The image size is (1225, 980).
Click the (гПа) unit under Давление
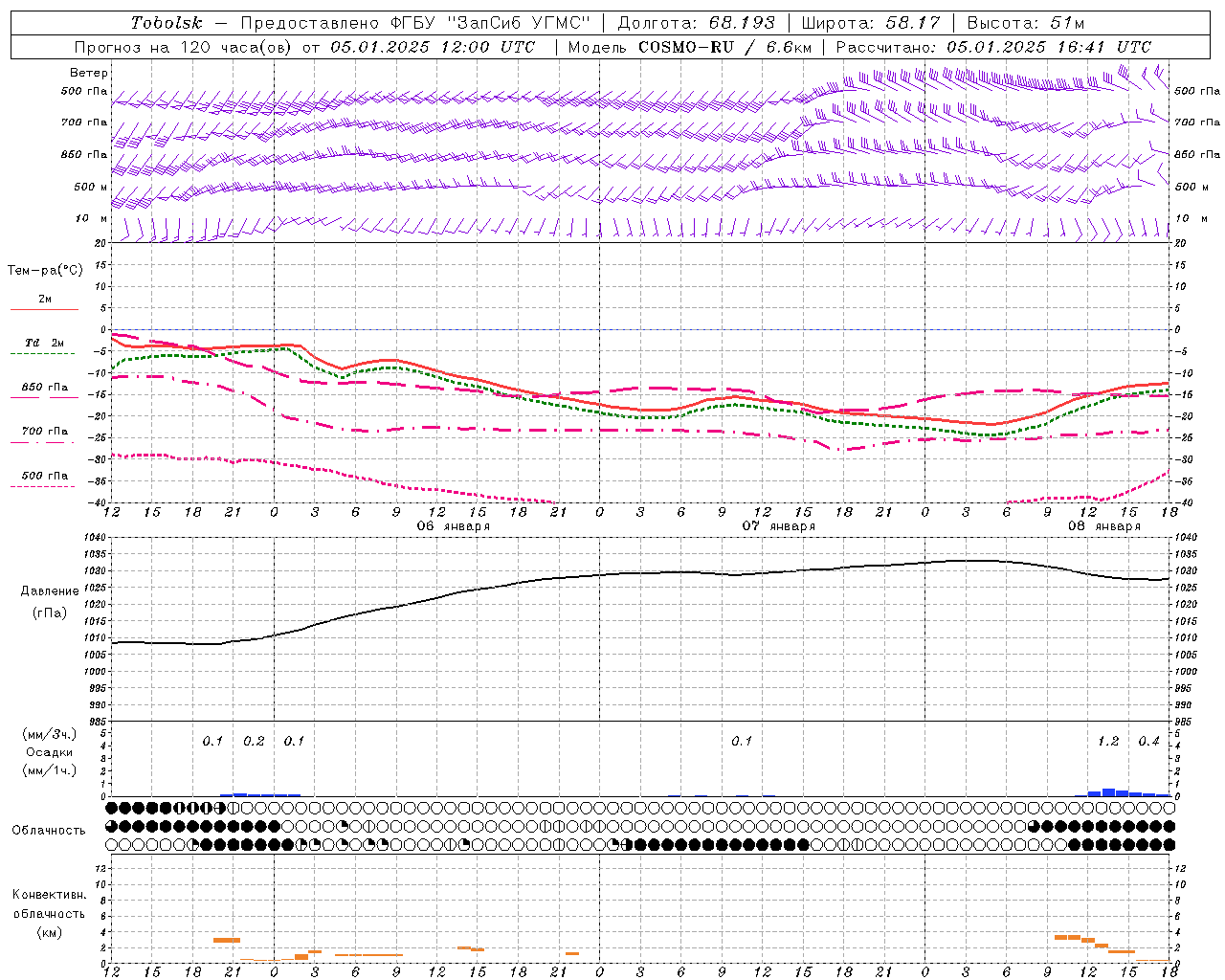tap(49, 613)
